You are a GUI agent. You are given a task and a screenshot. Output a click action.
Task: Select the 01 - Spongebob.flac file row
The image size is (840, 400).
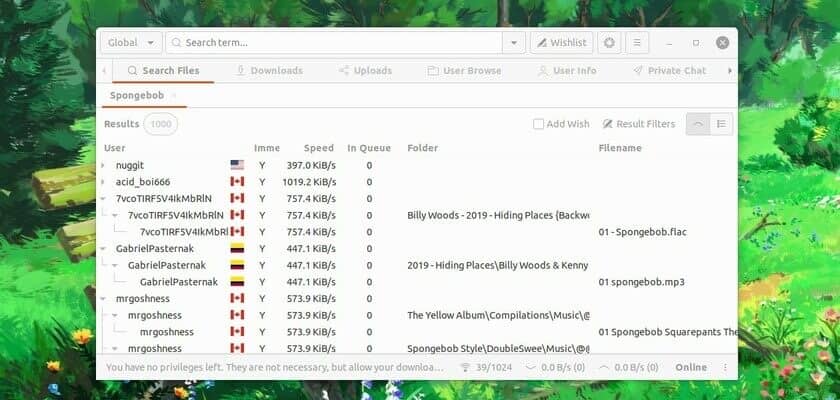[642, 232]
